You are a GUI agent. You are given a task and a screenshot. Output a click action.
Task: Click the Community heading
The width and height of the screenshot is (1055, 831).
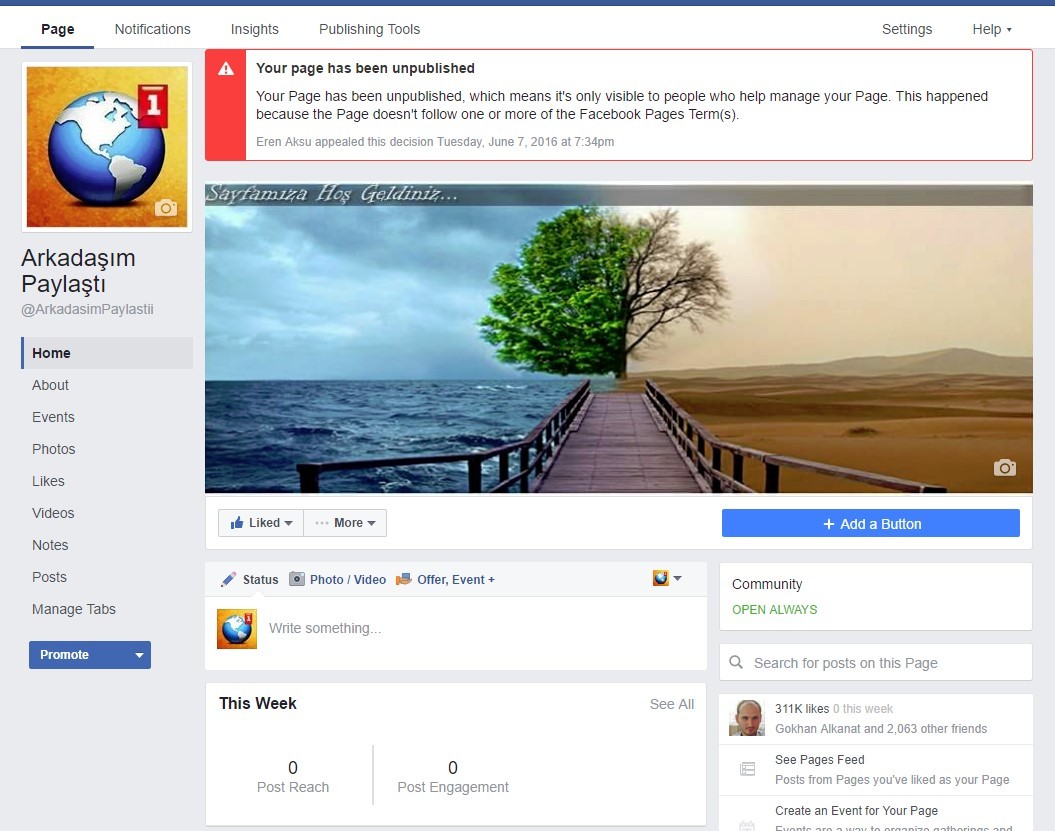(x=767, y=584)
